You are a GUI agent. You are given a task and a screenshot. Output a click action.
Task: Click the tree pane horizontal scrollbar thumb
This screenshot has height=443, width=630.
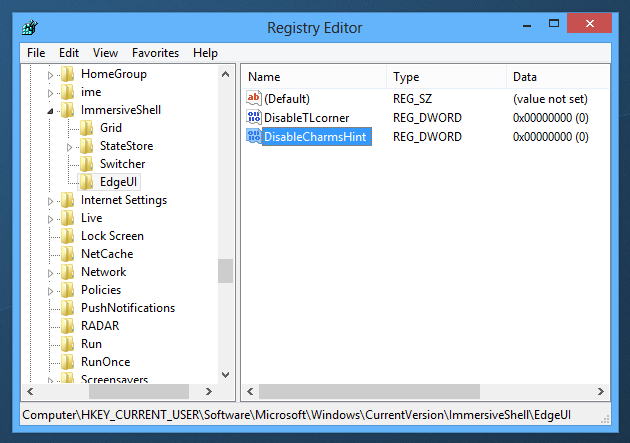(139, 391)
